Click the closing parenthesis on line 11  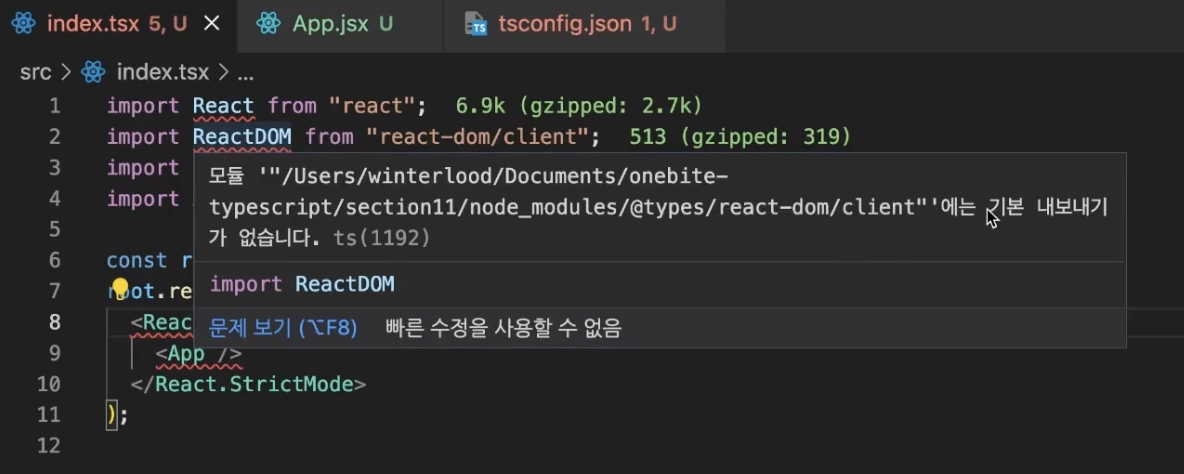pos(112,415)
